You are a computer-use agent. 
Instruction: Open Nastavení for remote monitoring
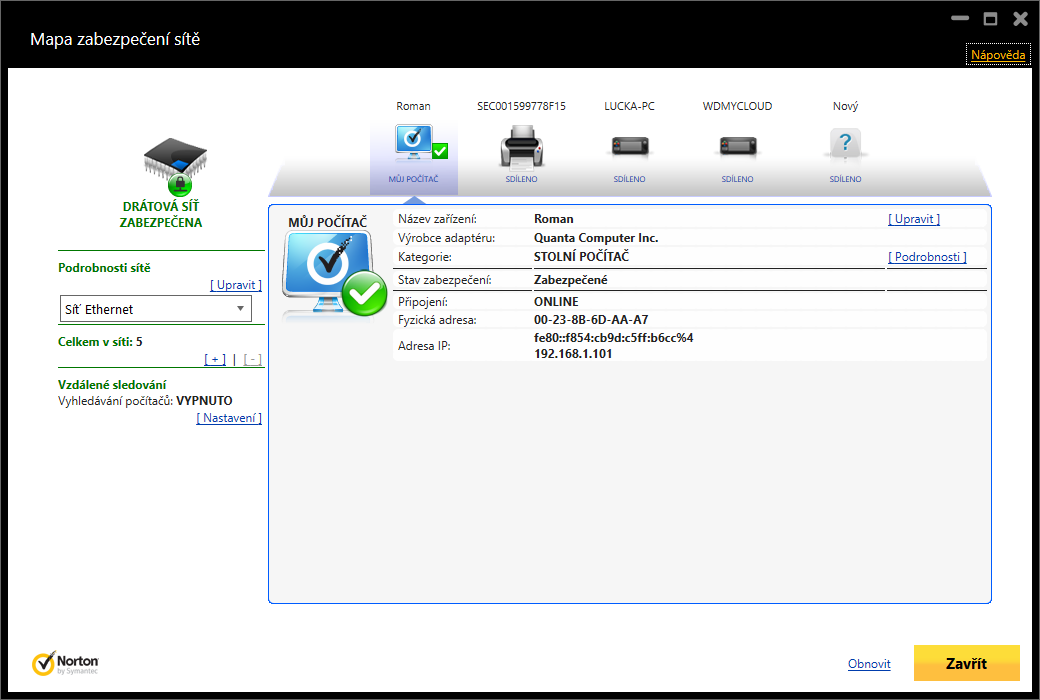(229, 418)
